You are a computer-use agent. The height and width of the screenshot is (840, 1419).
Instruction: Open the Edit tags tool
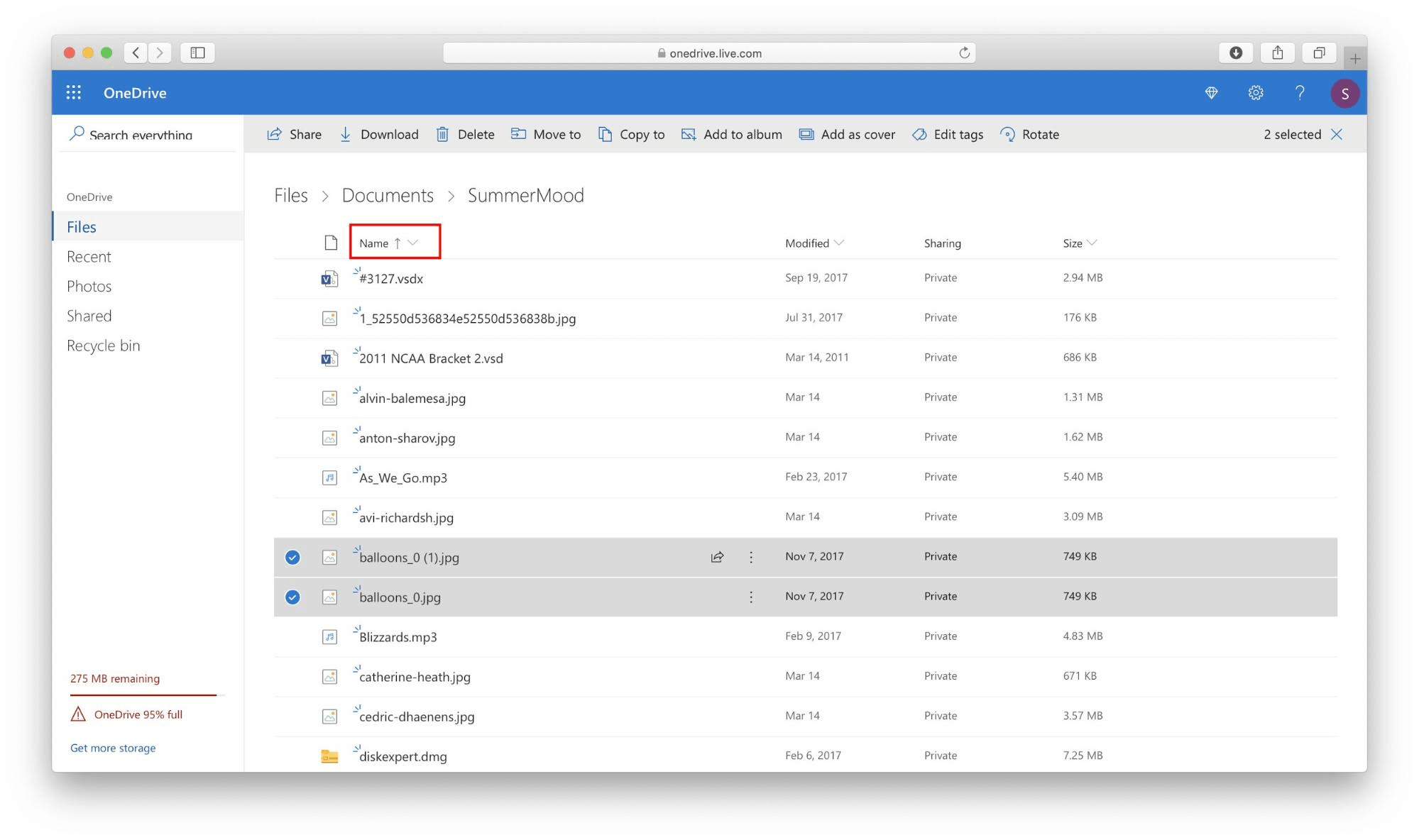919,134
